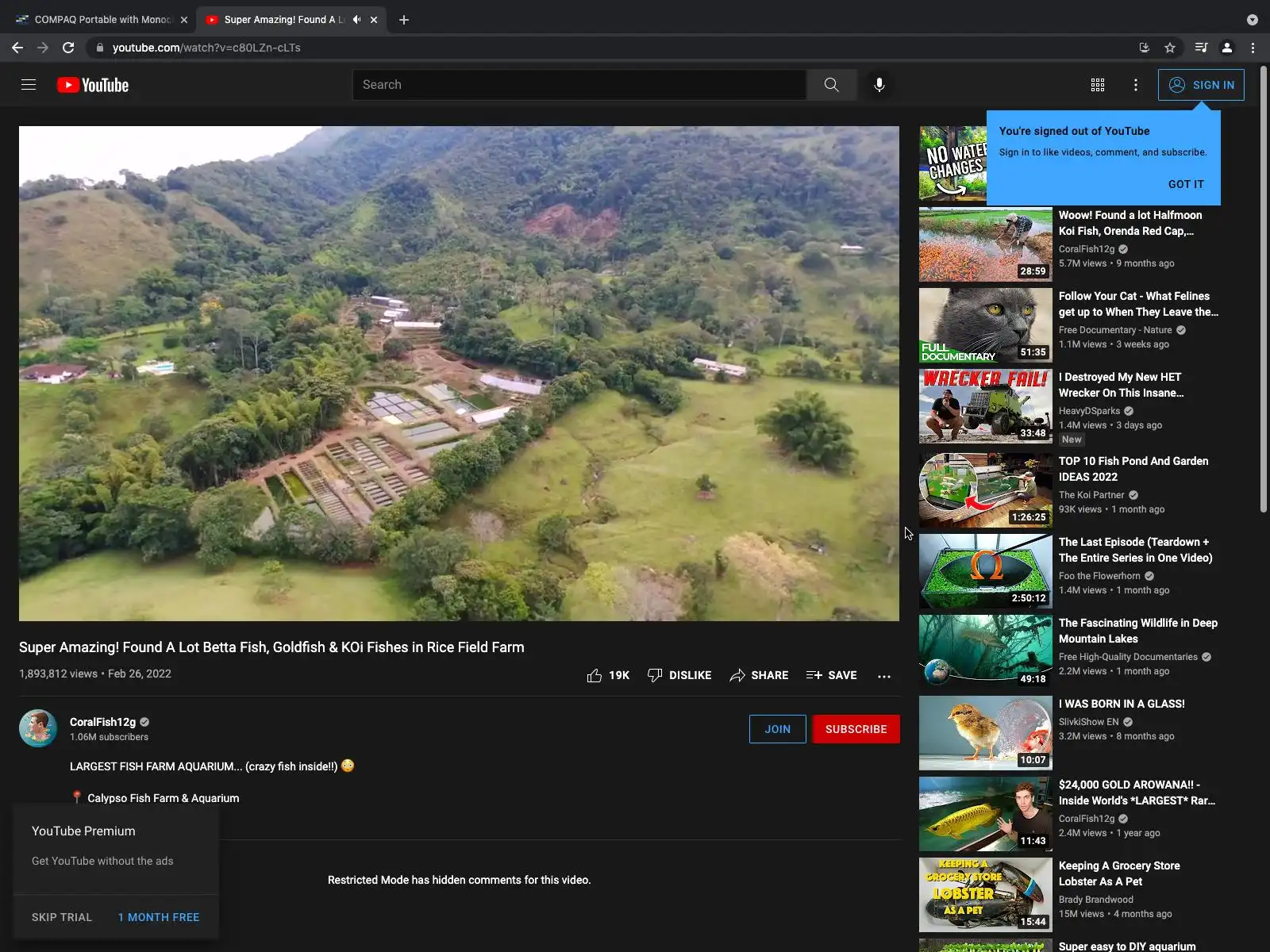Open 'I Destroyed My New HET Wrecker' title

click(x=1121, y=385)
